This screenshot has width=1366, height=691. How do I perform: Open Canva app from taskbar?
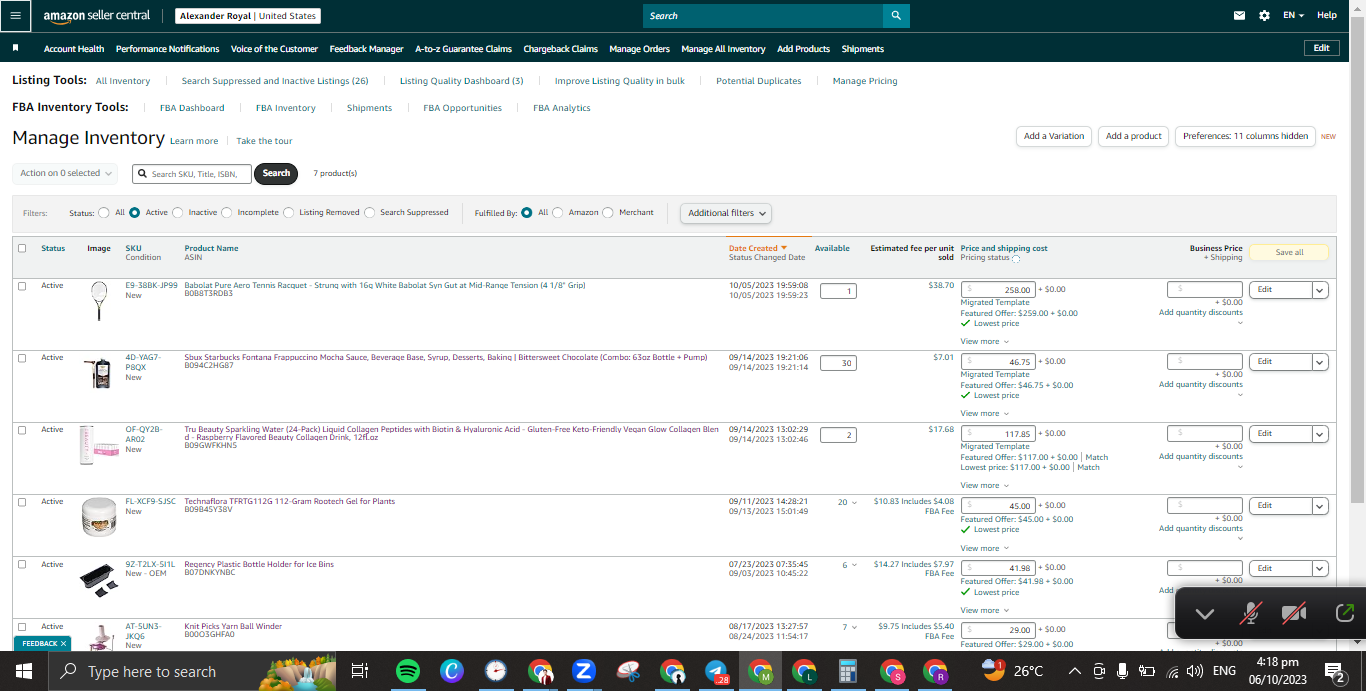pos(452,671)
